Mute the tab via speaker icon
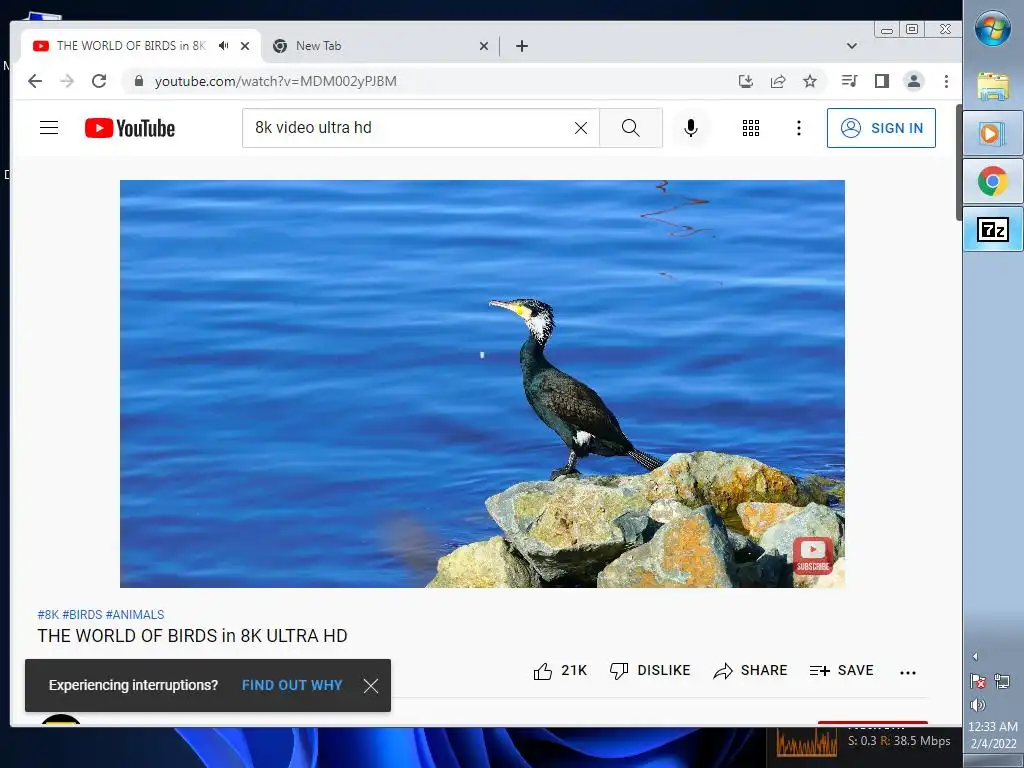The image size is (1024, 768). [224, 46]
